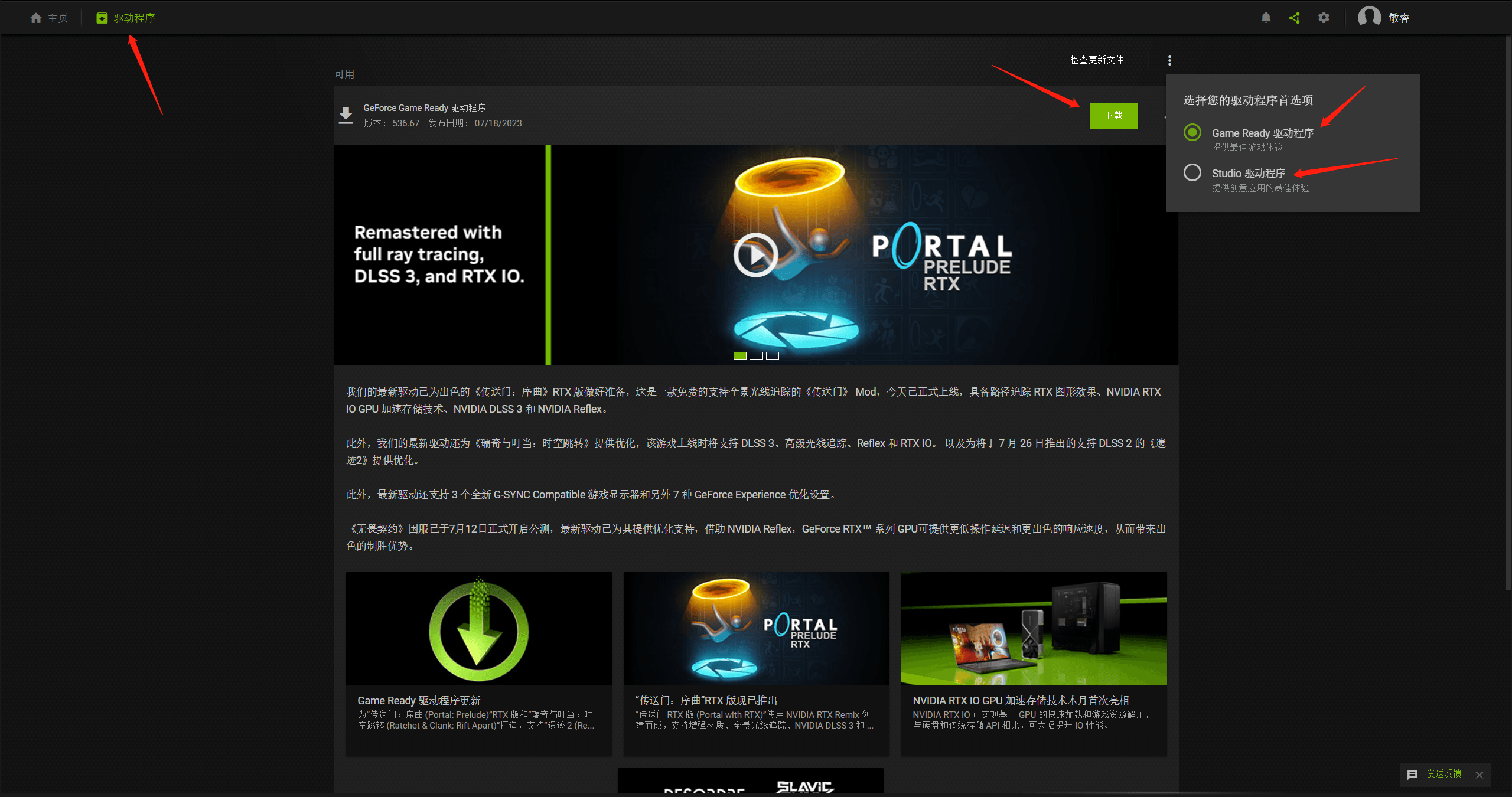Switch to the 驱动程序 tab
This screenshot has height=797, width=1512.
pyautogui.click(x=126, y=18)
